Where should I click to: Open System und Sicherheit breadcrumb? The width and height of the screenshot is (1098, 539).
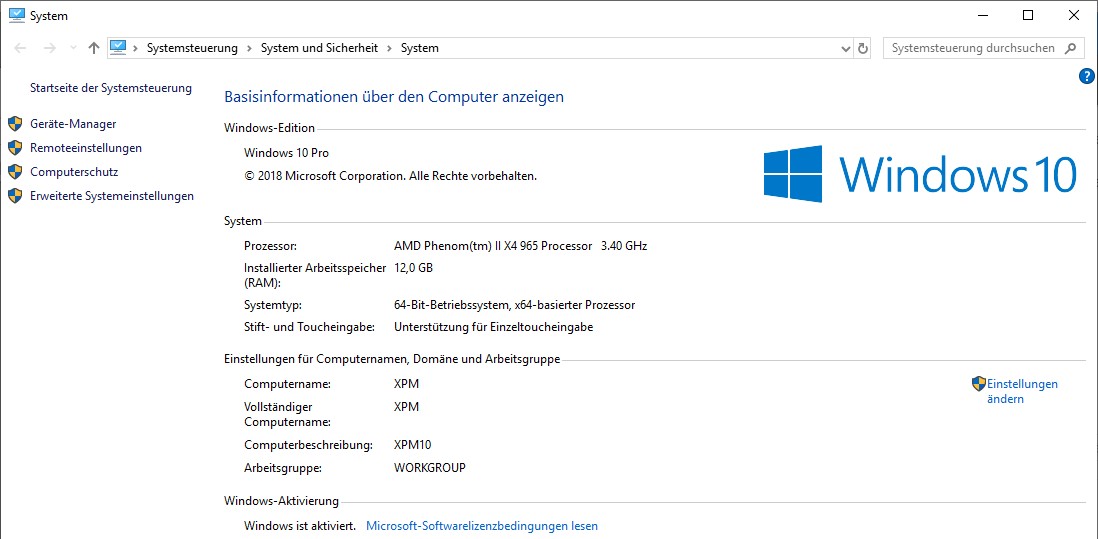[x=319, y=48]
